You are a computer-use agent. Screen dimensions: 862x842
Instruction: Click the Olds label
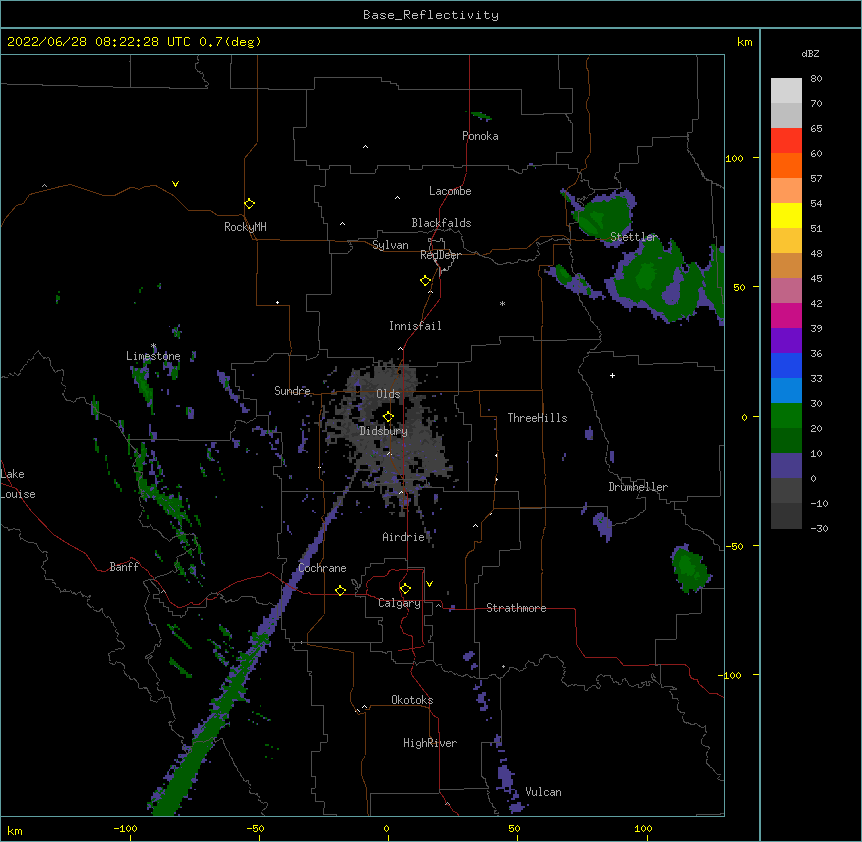pyautogui.click(x=388, y=394)
